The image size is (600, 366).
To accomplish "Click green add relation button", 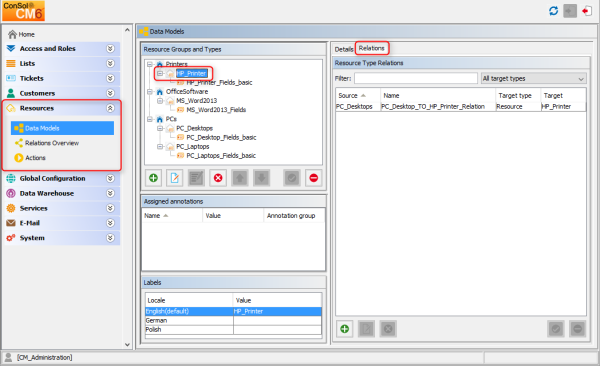I will click(x=344, y=329).
